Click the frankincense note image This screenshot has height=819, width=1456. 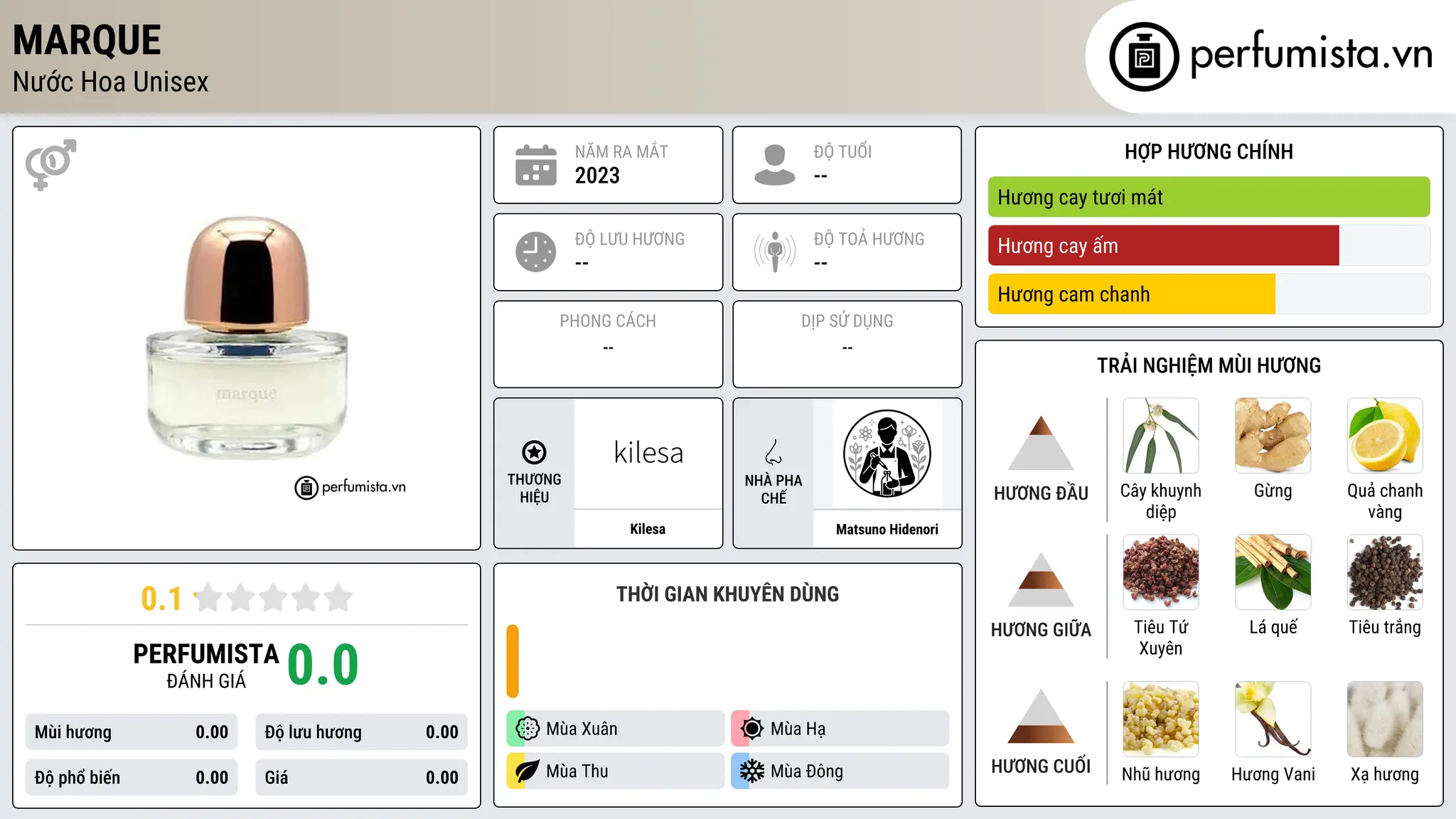point(1160,719)
